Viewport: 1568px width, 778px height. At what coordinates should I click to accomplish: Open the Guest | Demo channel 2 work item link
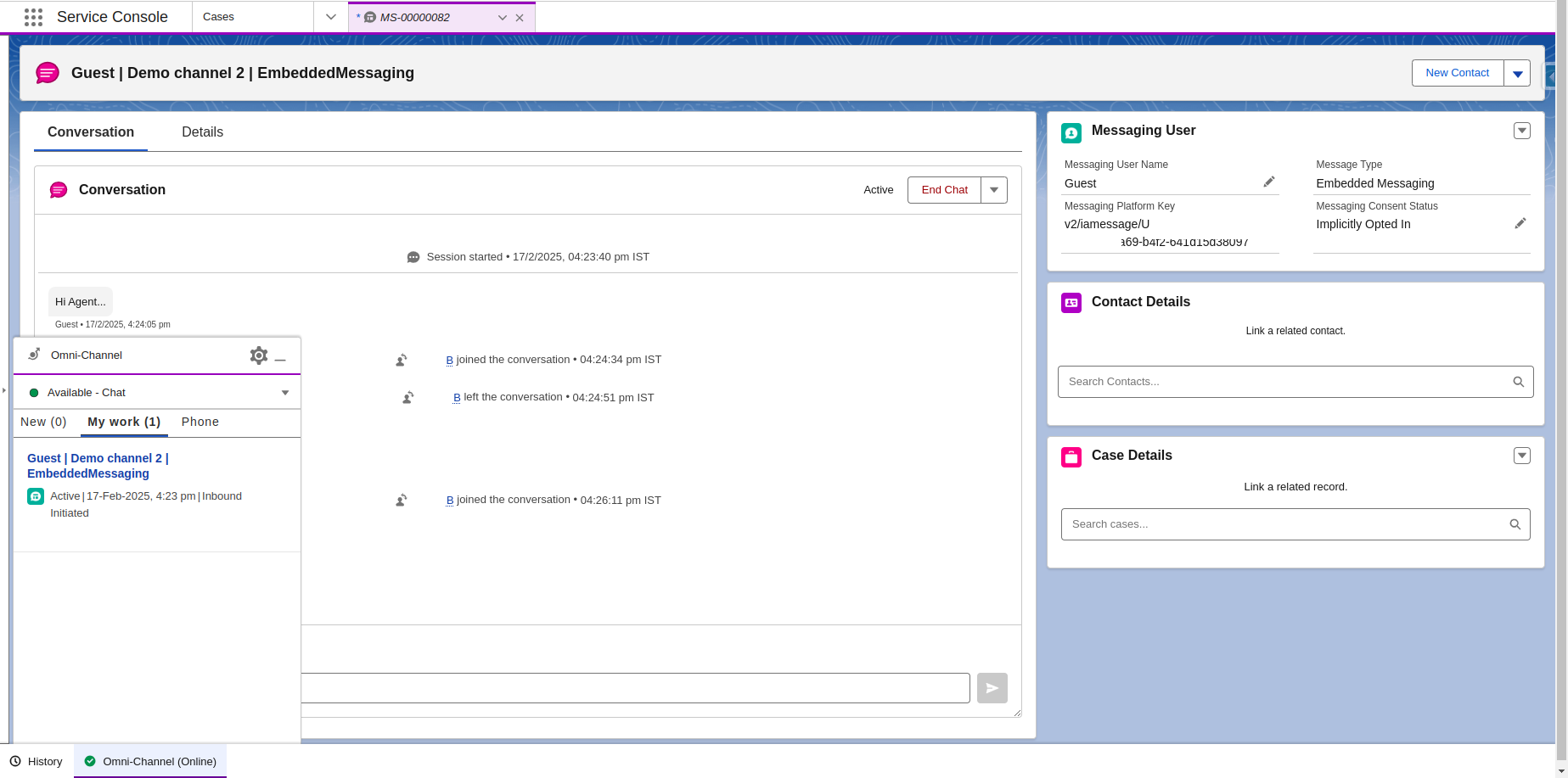point(98,466)
